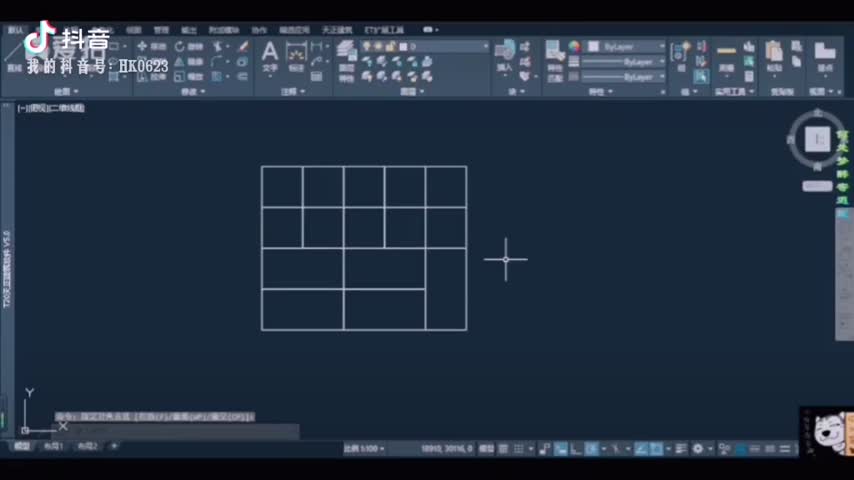Open the 管理 ribbon tab
854x480 pixels.
[x=161, y=30]
